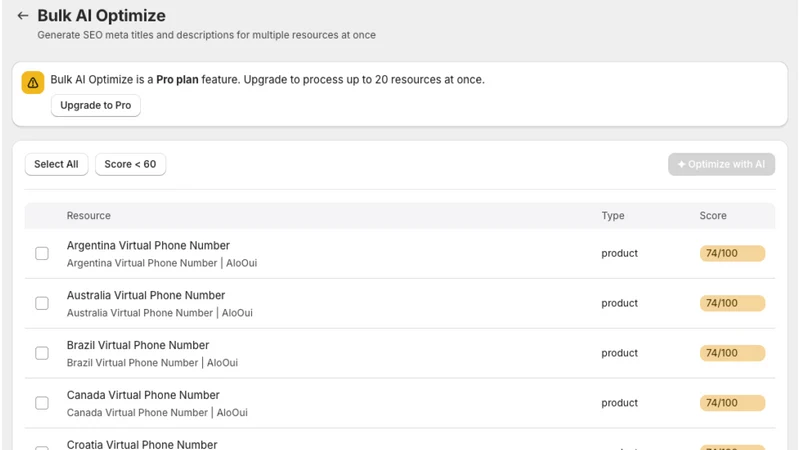Click the yellow warning icon in the Pro plan banner
Screen dimensions: 800x450
tap(33, 83)
